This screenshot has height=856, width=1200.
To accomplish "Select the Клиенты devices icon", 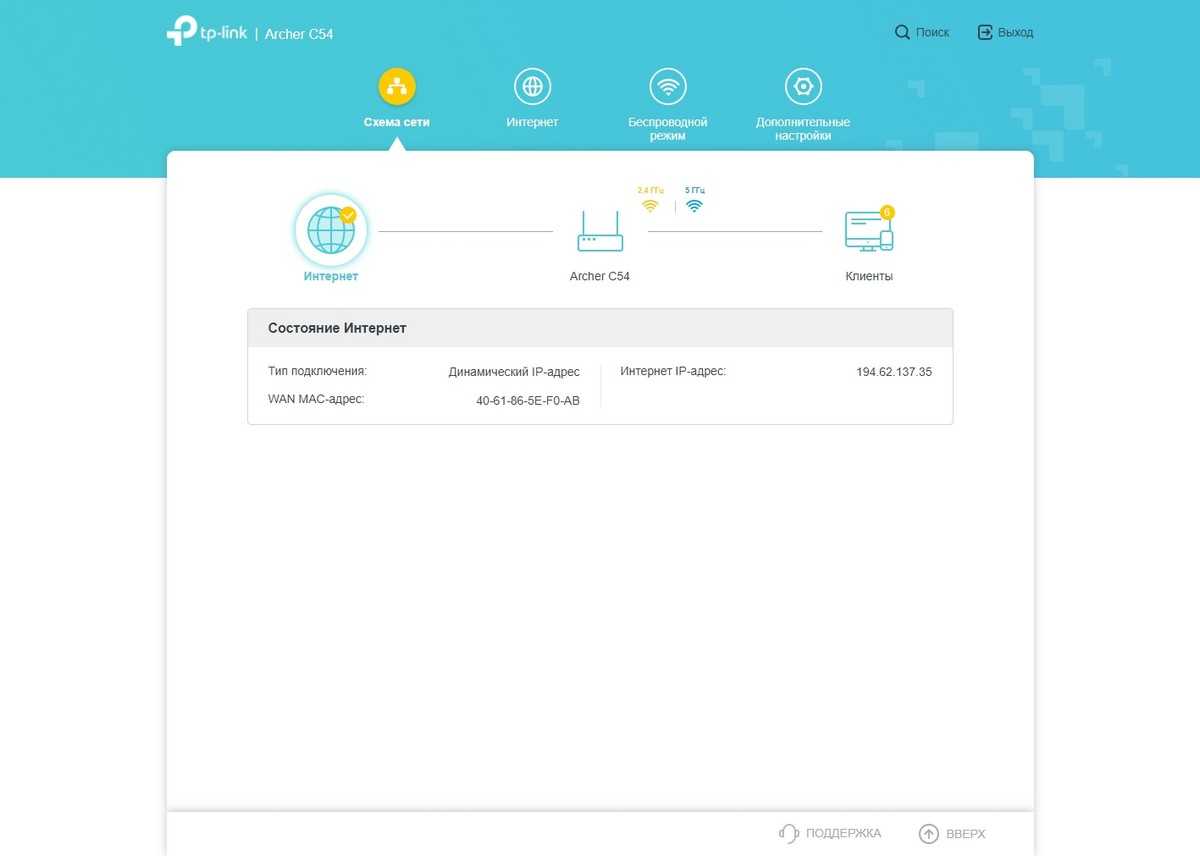I will pyautogui.click(x=868, y=232).
